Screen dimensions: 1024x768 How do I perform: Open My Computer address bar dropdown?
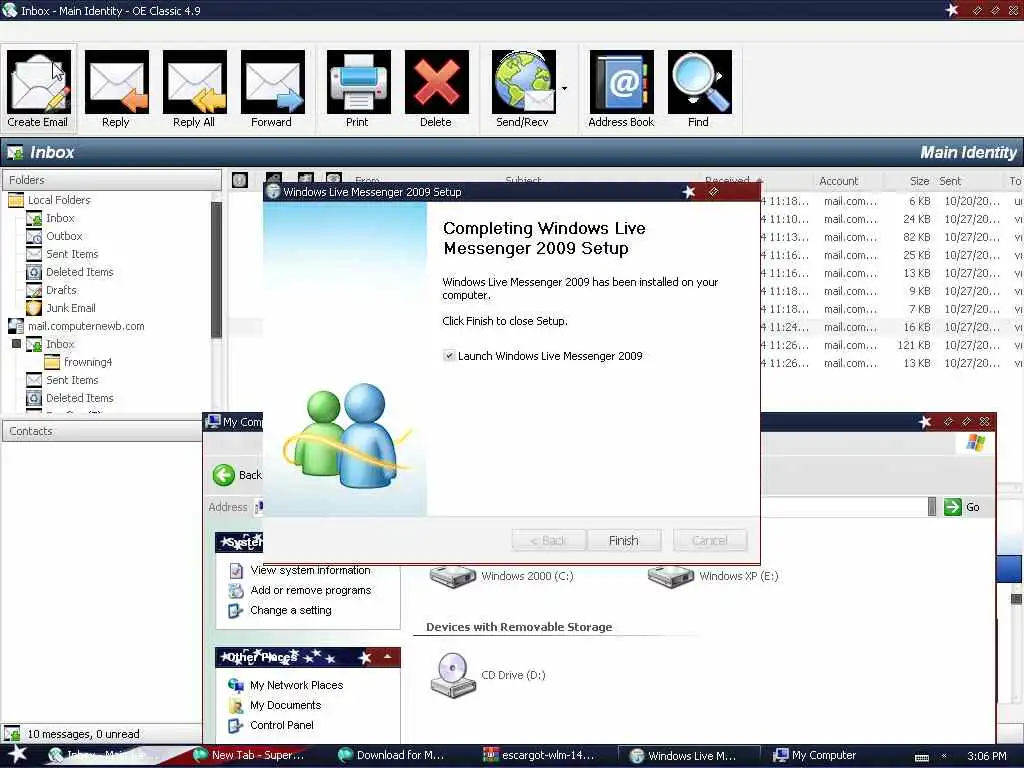932,507
